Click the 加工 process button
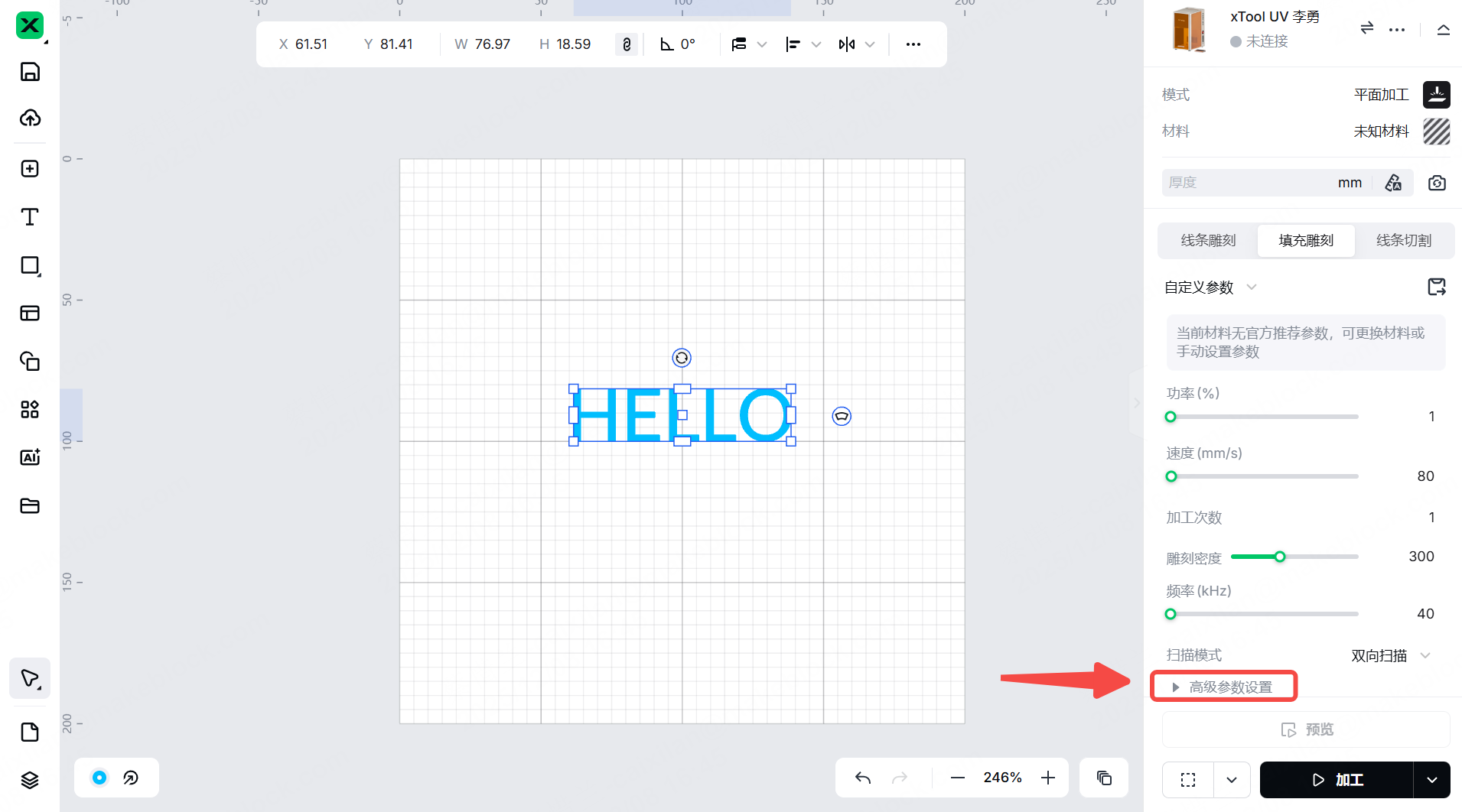The height and width of the screenshot is (812, 1462). [1337, 780]
